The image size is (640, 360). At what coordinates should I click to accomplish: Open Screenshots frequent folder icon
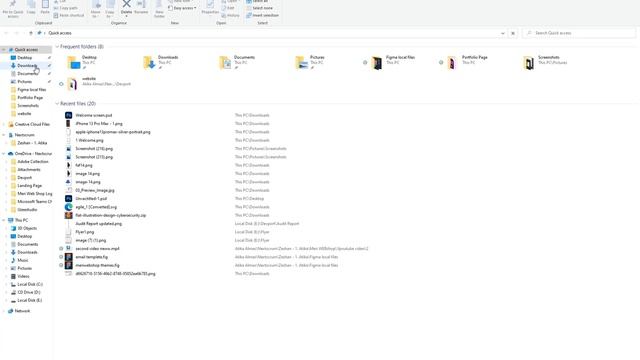coord(529,63)
